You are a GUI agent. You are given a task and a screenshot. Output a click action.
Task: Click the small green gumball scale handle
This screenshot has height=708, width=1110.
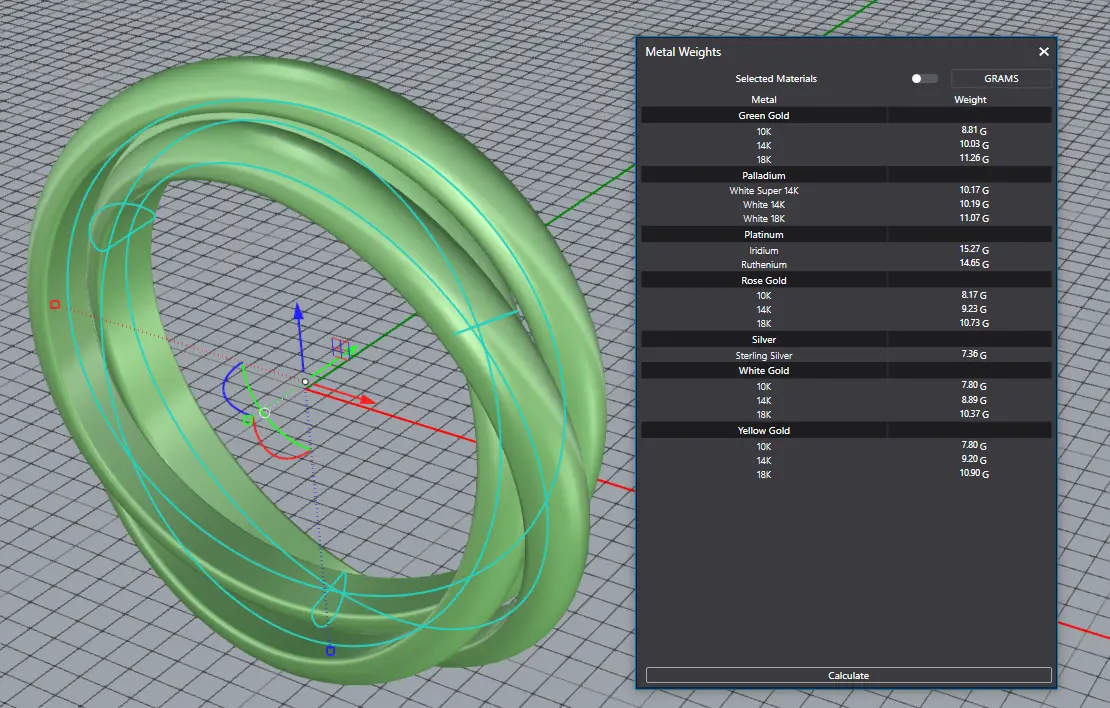click(x=247, y=420)
